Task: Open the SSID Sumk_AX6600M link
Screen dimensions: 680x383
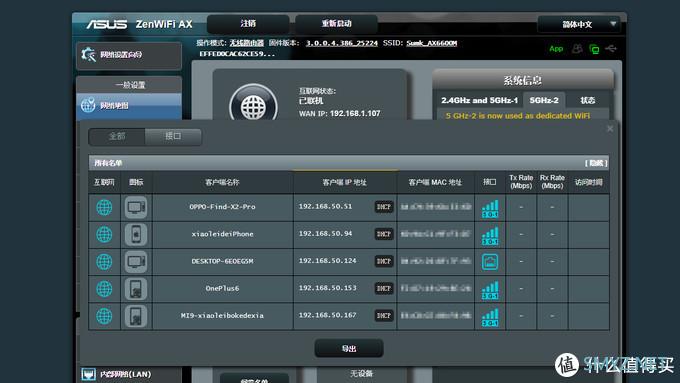Action: [432, 43]
